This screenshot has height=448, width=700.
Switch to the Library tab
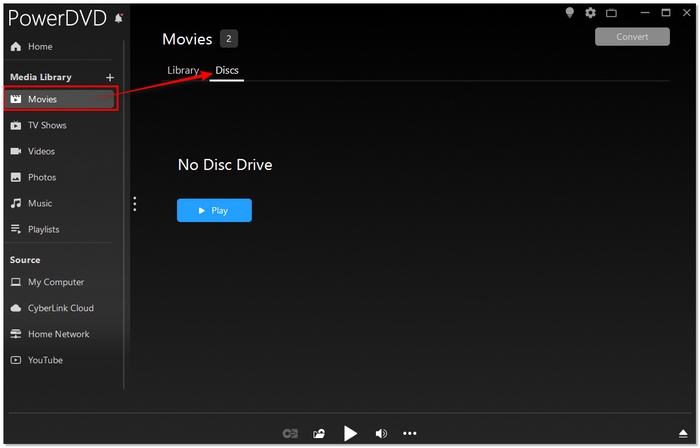pos(183,71)
